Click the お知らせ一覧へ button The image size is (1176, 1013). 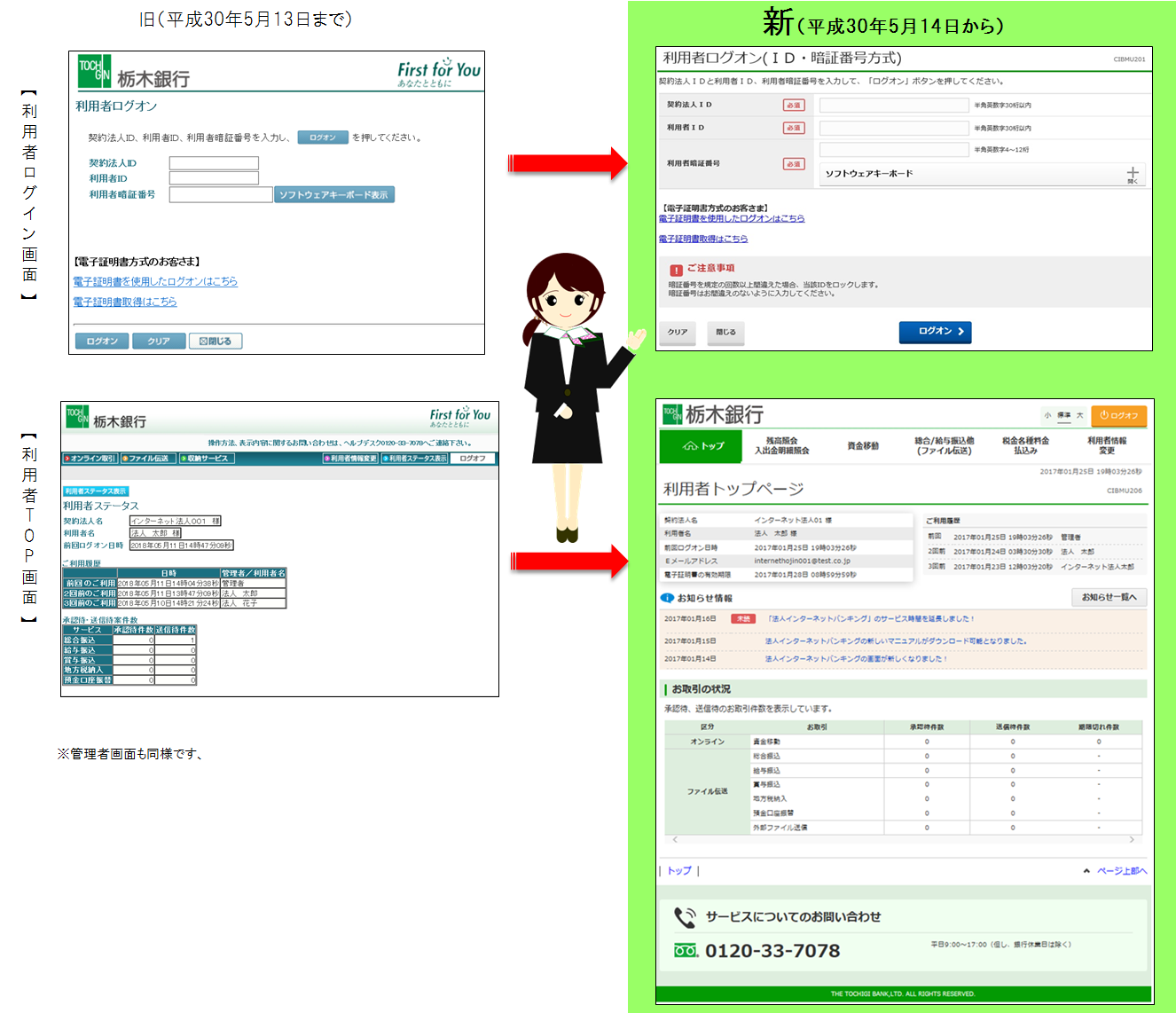coord(1109,597)
